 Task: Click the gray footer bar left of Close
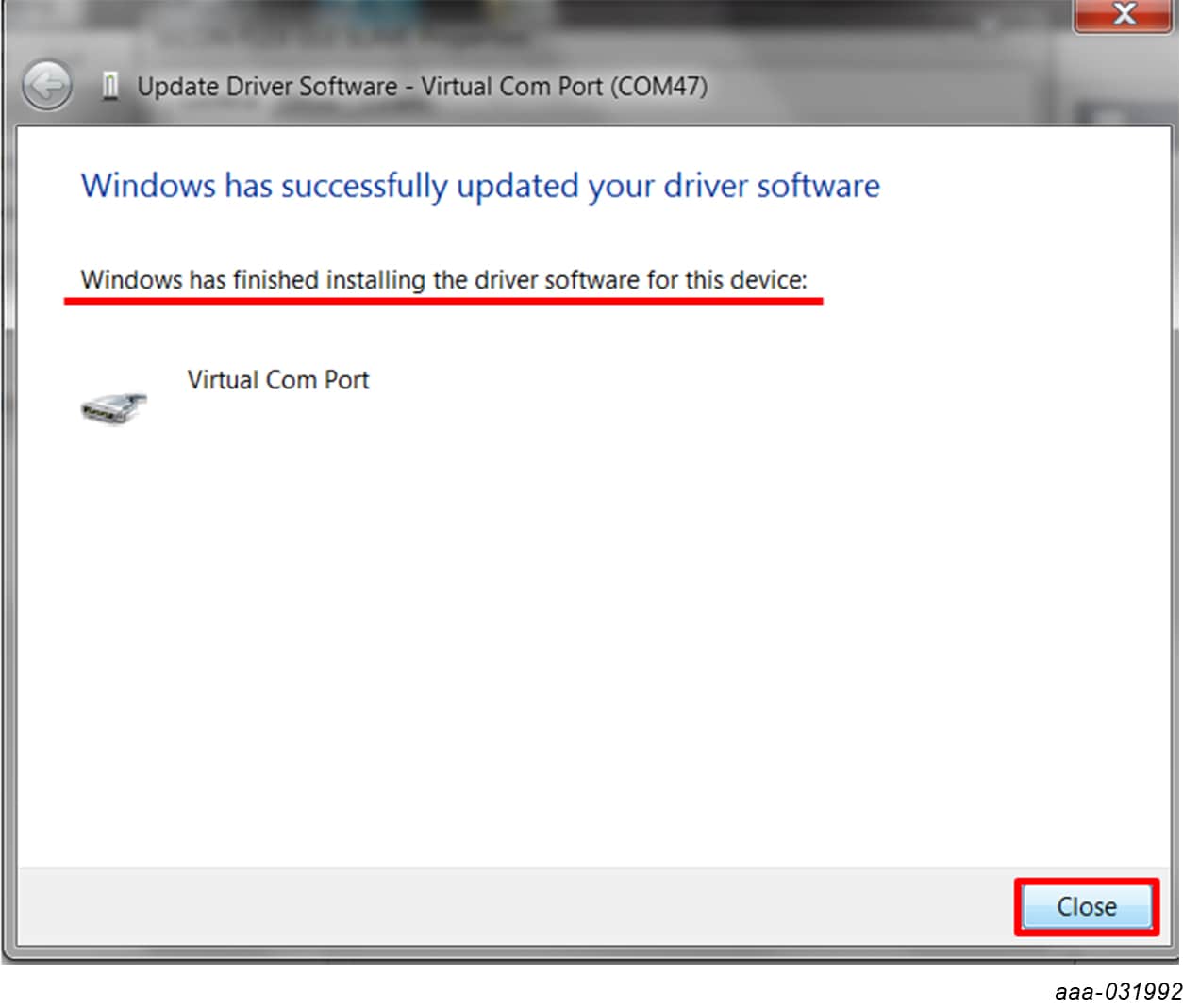[509, 906]
